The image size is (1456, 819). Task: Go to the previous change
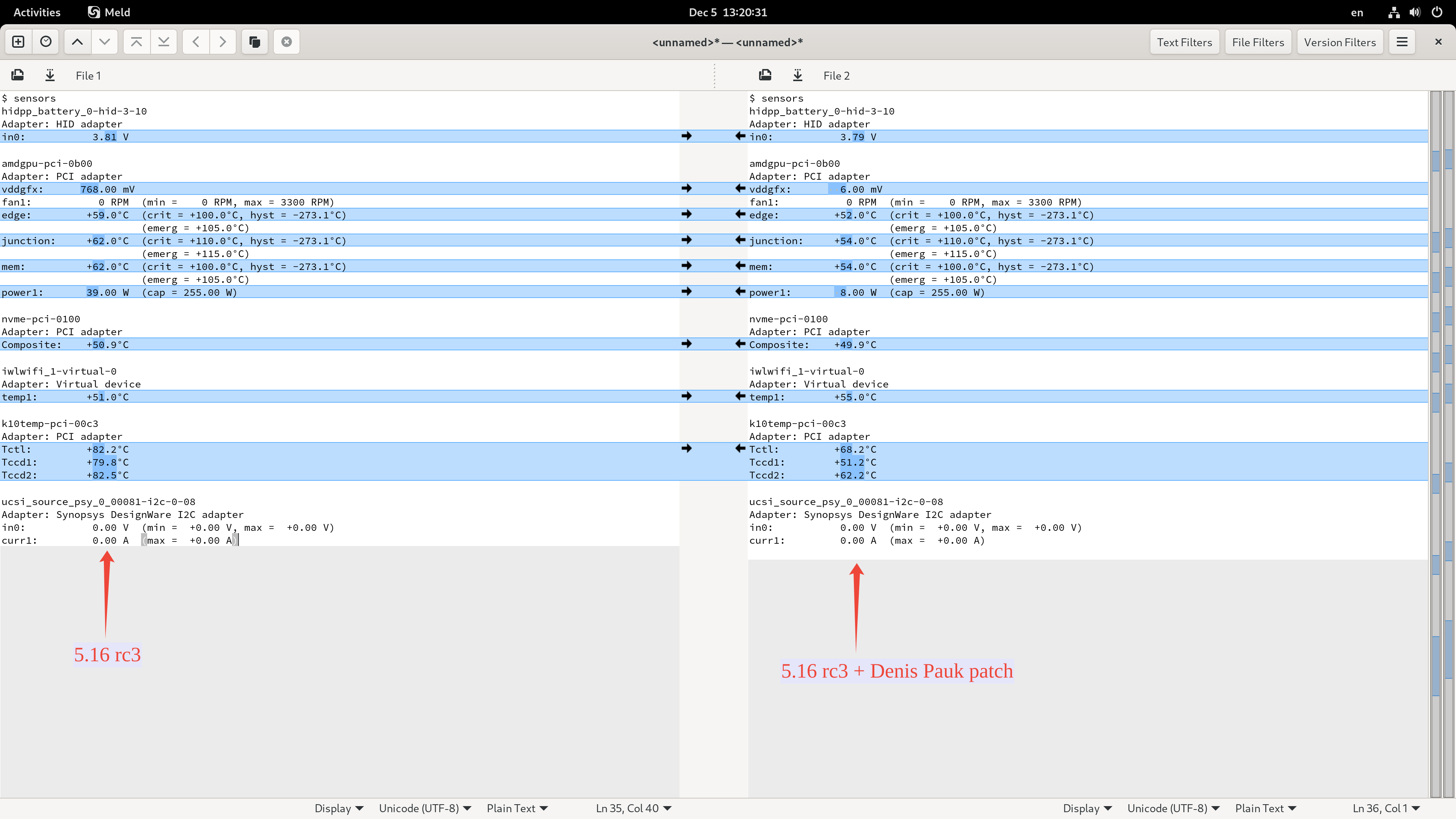(77, 41)
